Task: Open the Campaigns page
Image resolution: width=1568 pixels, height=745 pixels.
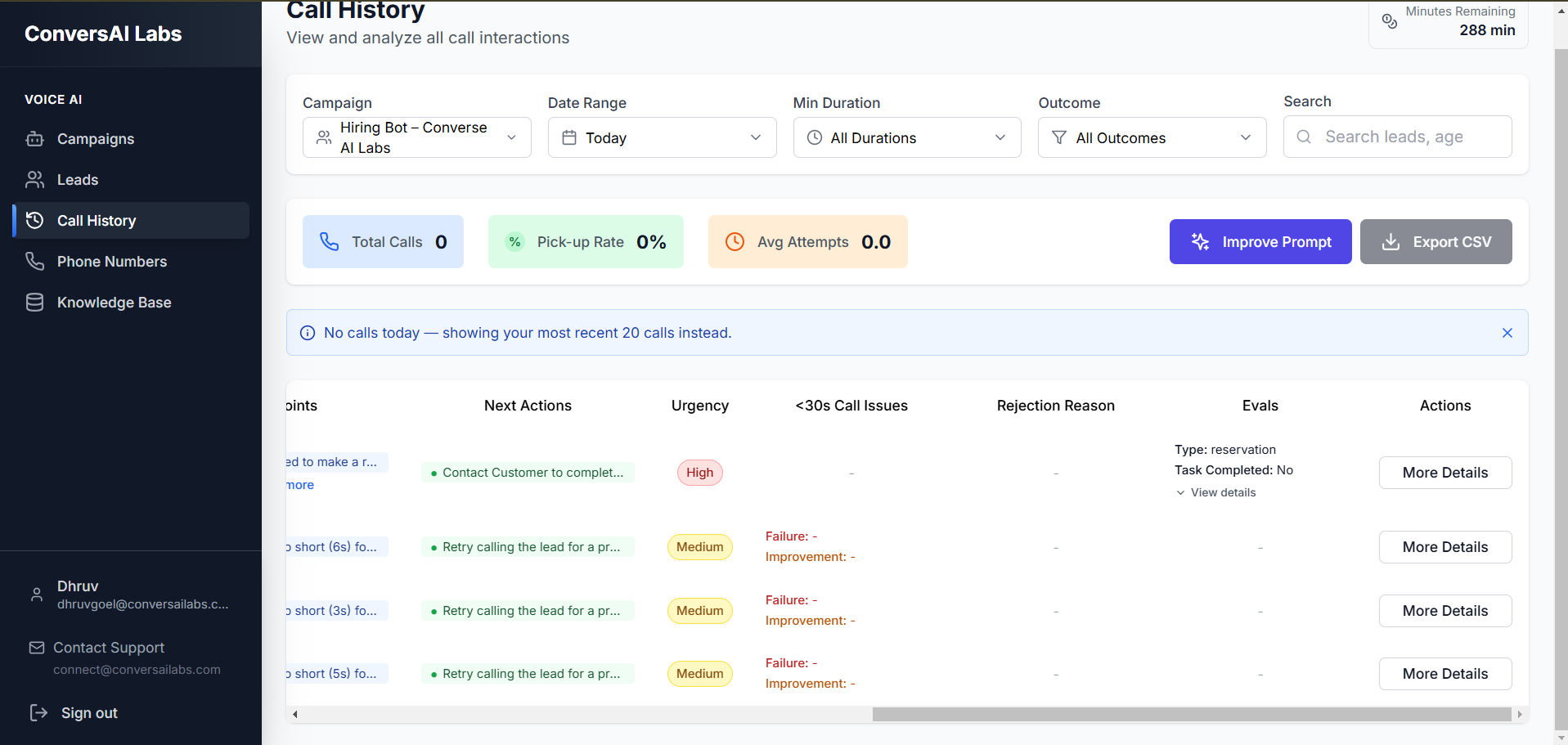Action: 131,139
